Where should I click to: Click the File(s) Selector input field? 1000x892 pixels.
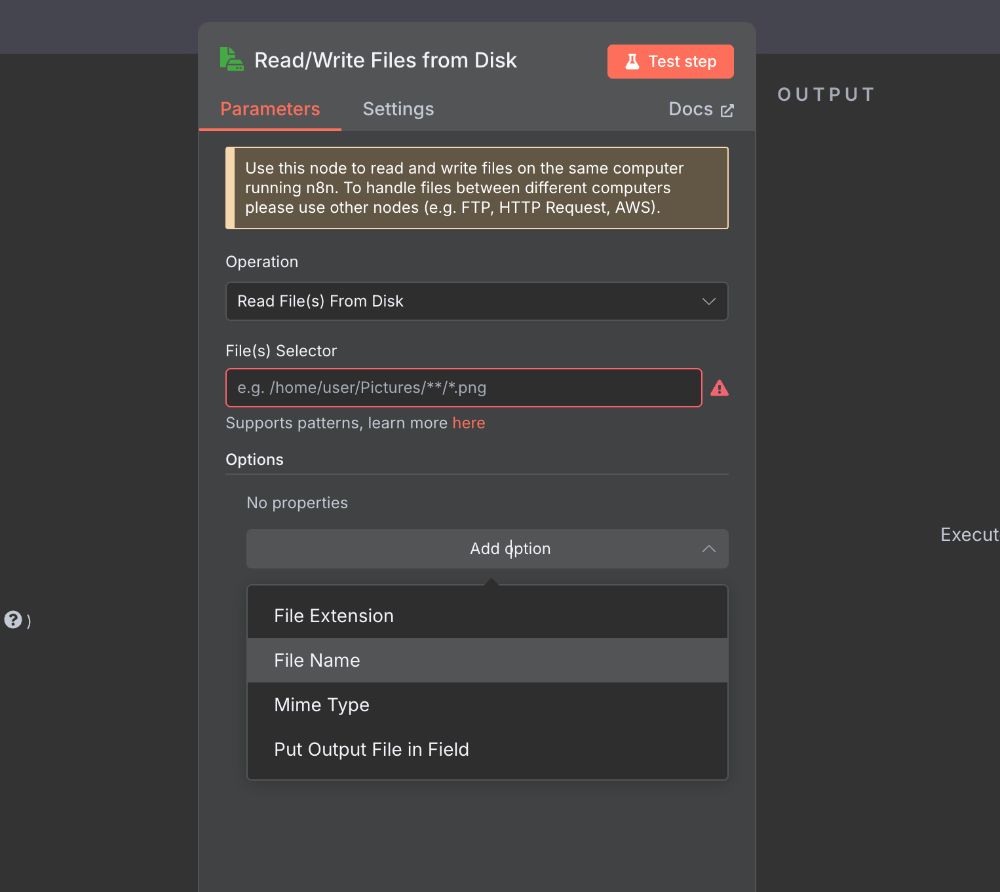click(x=463, y=387)
